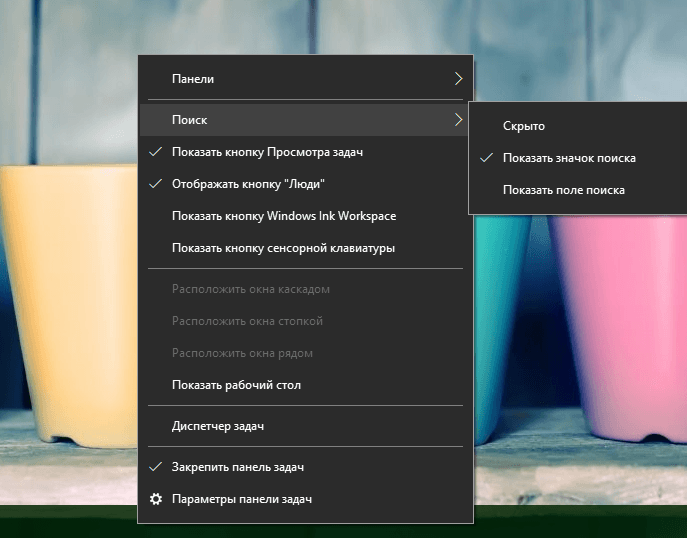
Task: Select Показать значок поиска option
Action: [x=578, y=158]
